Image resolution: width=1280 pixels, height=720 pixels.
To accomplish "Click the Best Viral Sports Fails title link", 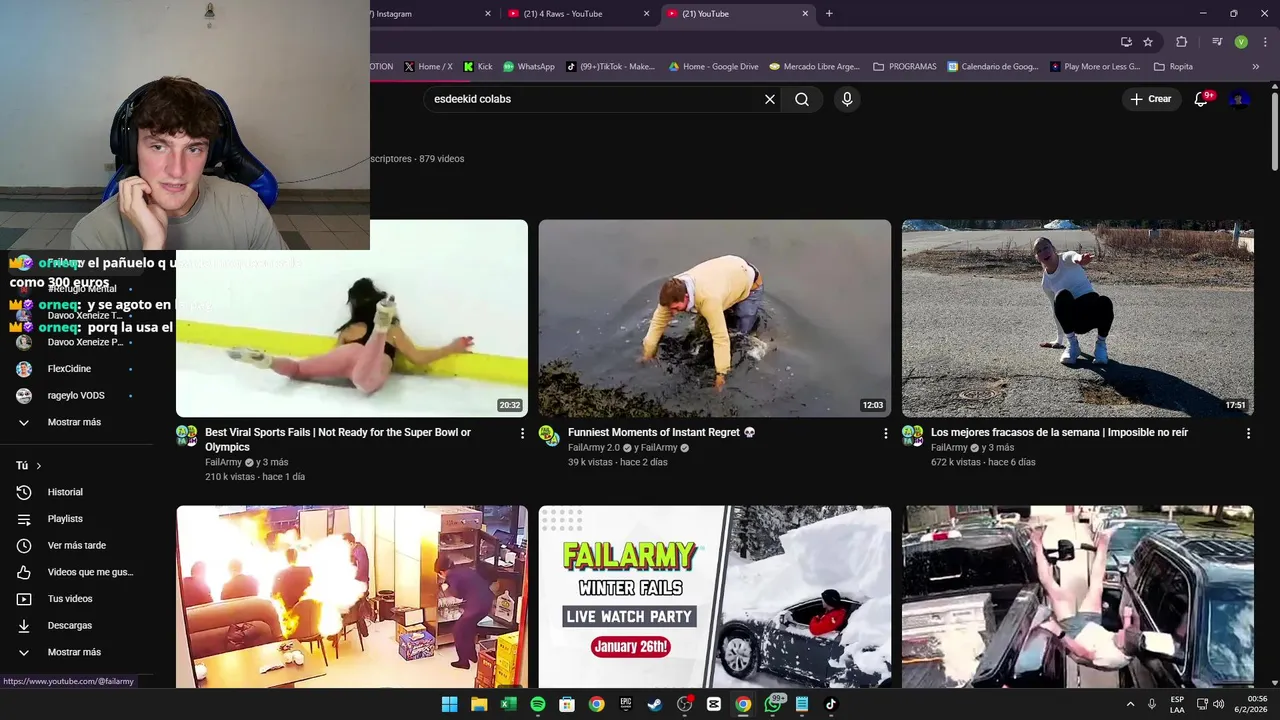I will coord(338,440).
